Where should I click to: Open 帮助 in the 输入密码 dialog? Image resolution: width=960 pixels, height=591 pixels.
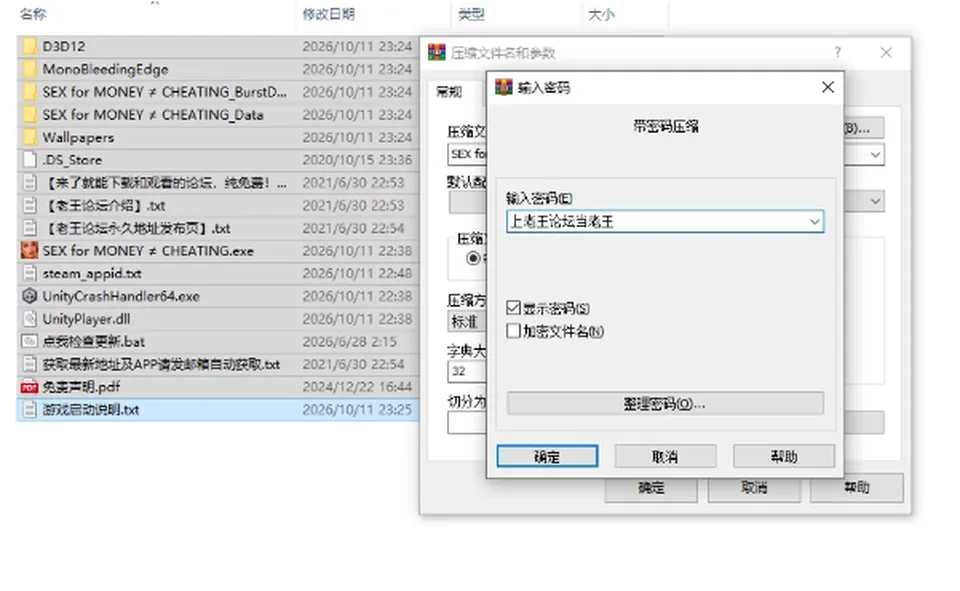[784, 456]
